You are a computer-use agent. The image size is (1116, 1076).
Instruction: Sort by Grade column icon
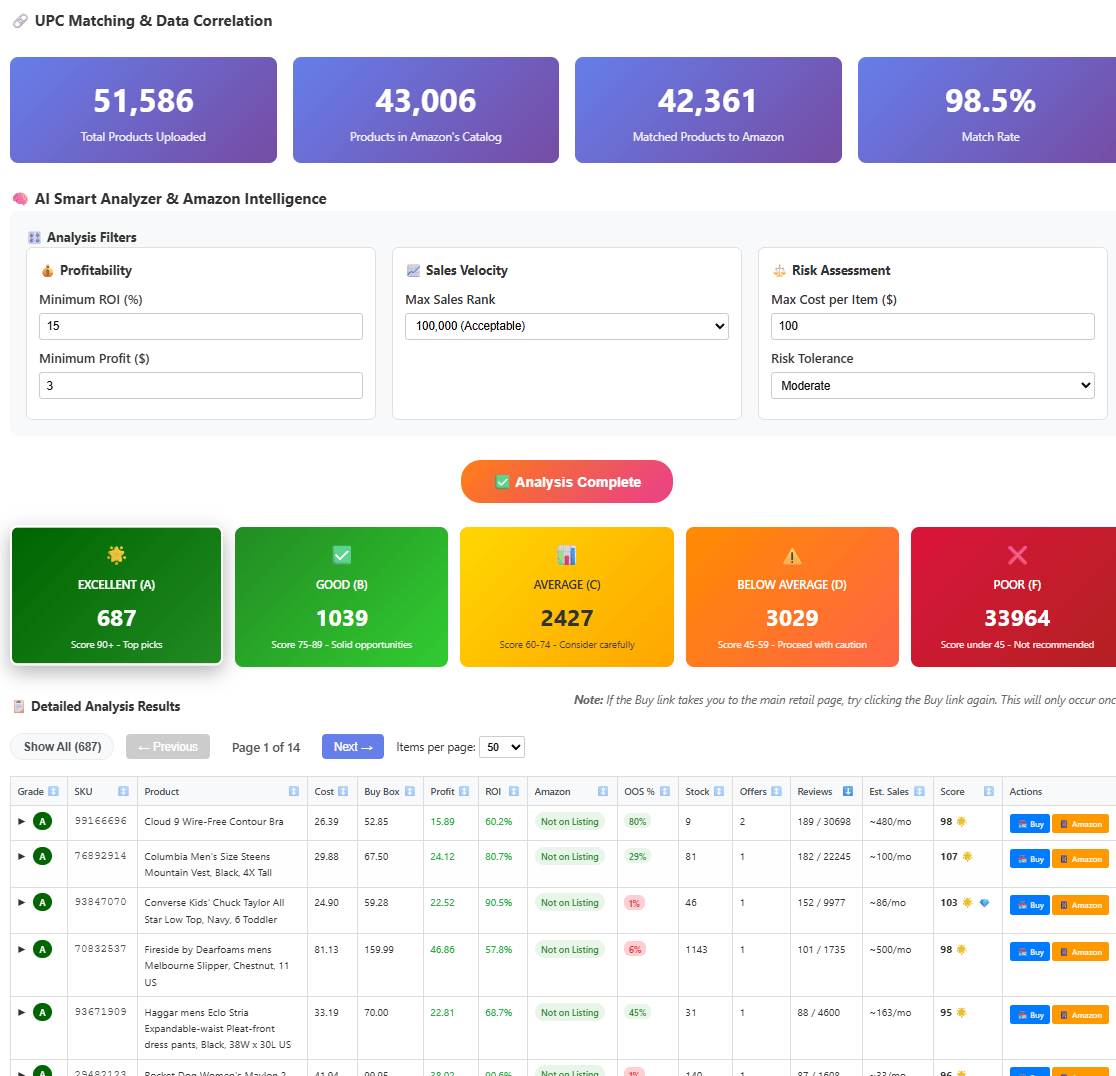pyautogui.click(x=53, y=791)
